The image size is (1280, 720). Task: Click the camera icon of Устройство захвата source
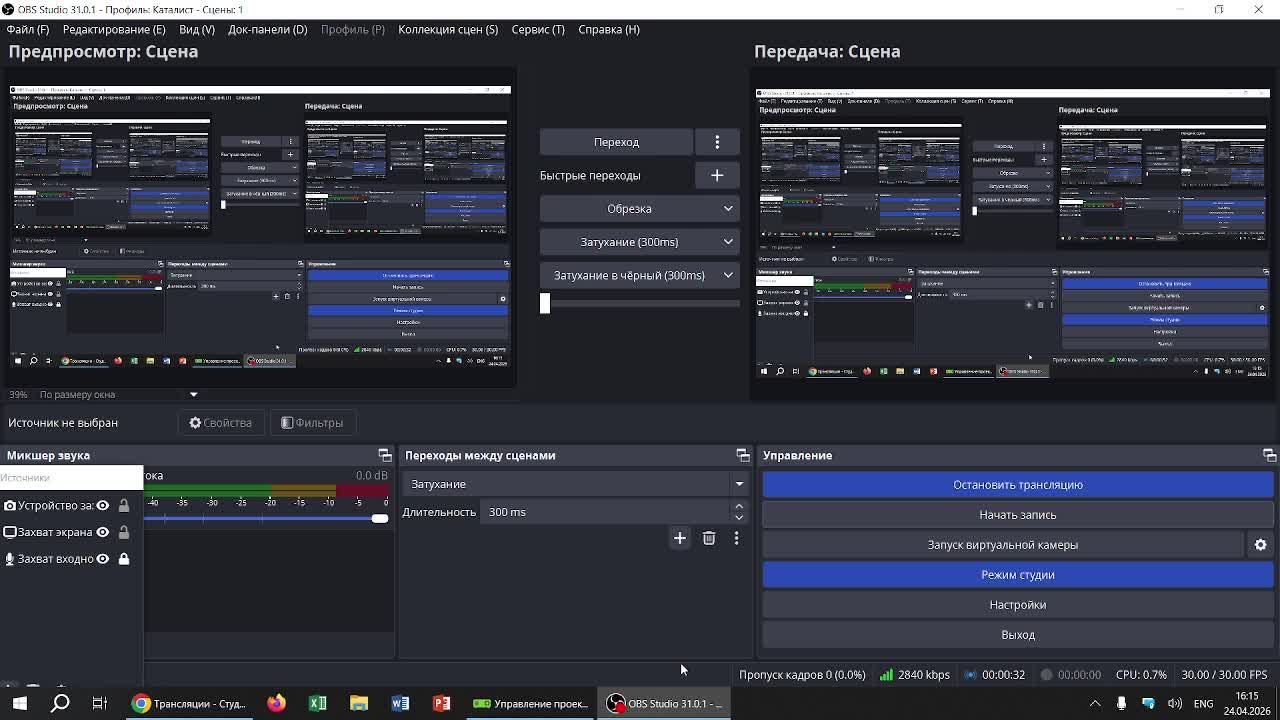(10, 506)
